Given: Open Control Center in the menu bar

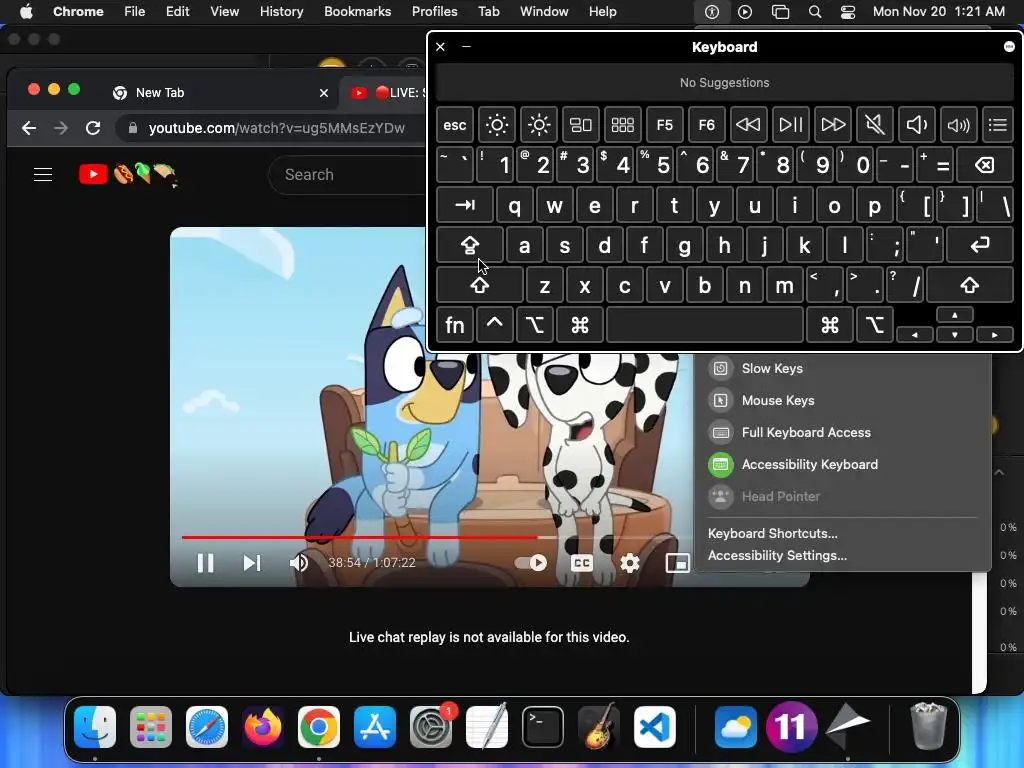Looking at the screenshot, I should (x=848, y=12).
